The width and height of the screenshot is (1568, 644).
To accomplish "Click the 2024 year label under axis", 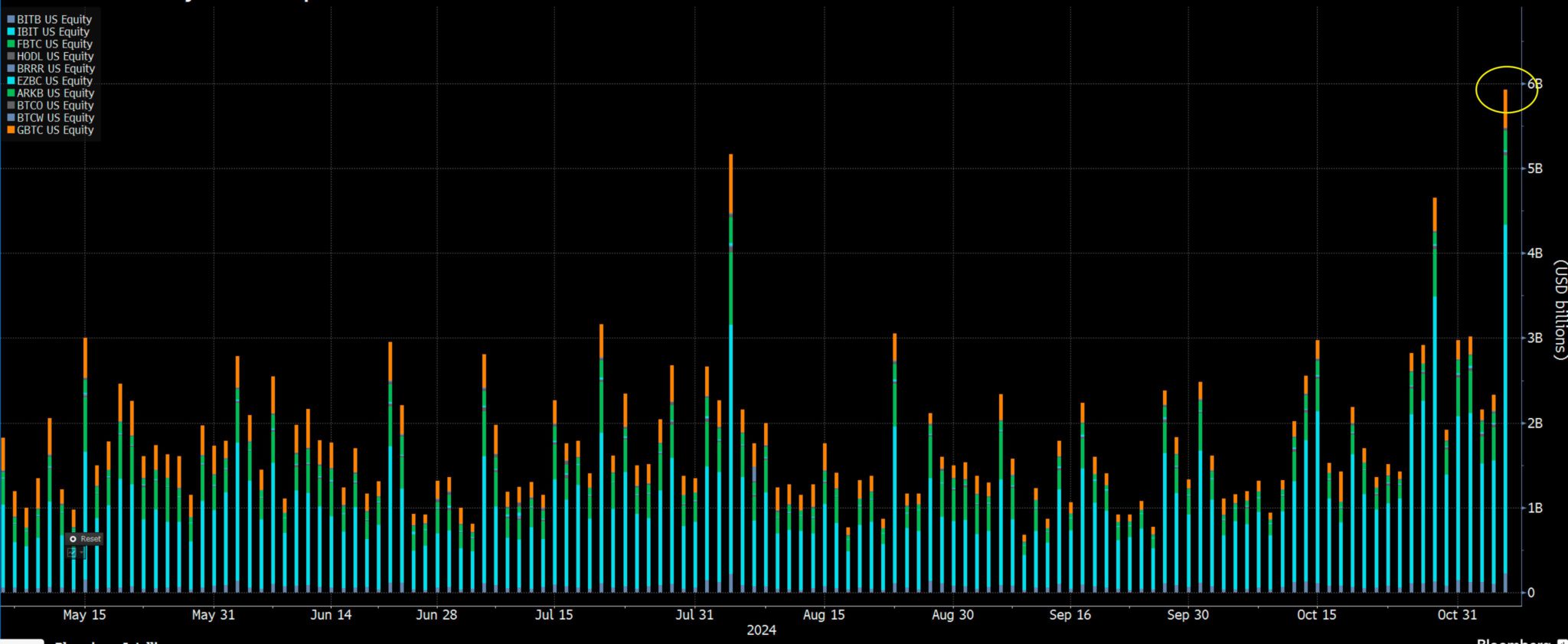I will [x=761, y=630].
